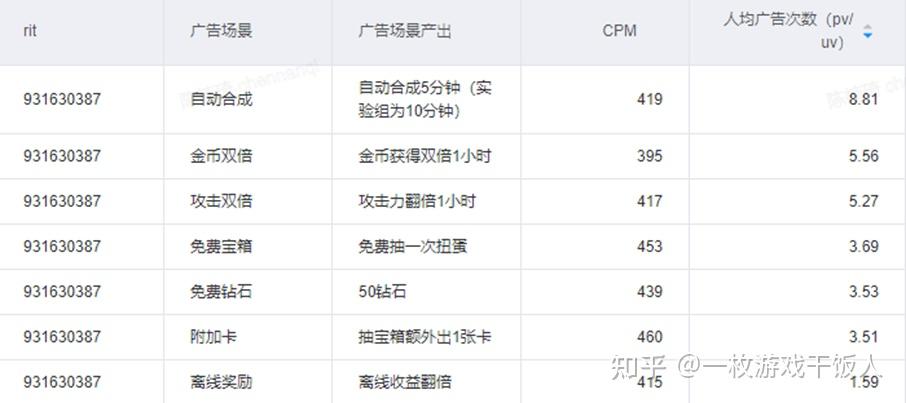Click the CPM value 419

click(x=649, y=99)
